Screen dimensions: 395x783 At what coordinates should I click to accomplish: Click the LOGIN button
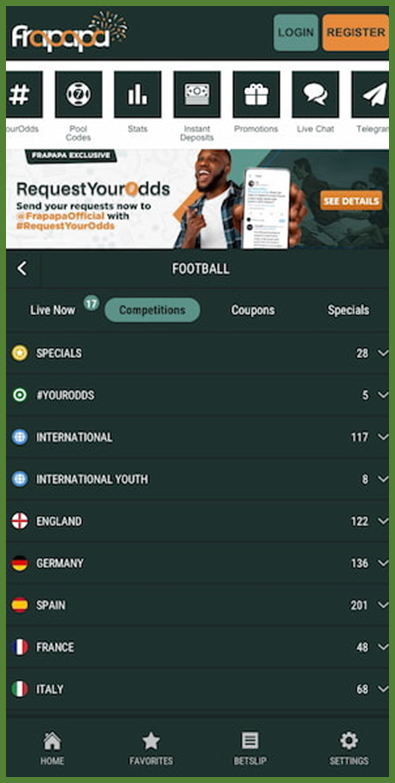coord(296,32)
